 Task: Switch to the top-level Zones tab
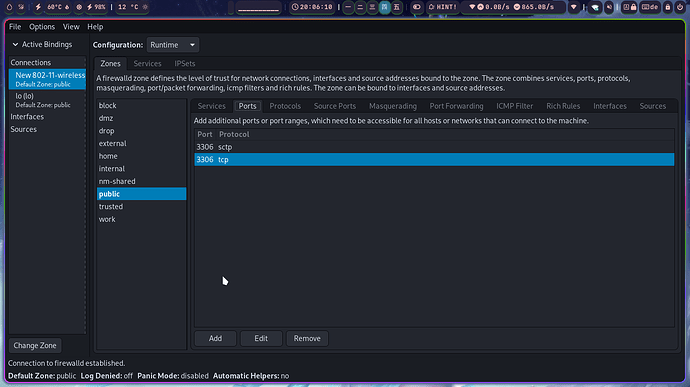(x=110, y=63)
